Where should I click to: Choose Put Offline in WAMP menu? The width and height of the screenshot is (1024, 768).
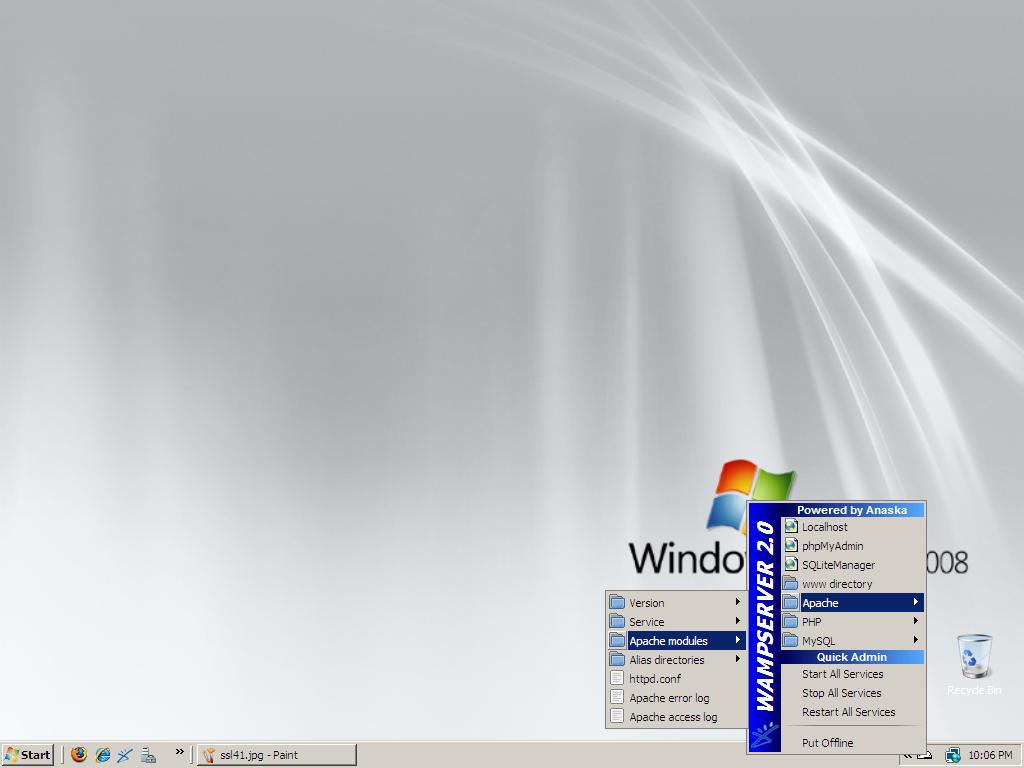pyautogui.click(x=827, y=743)
